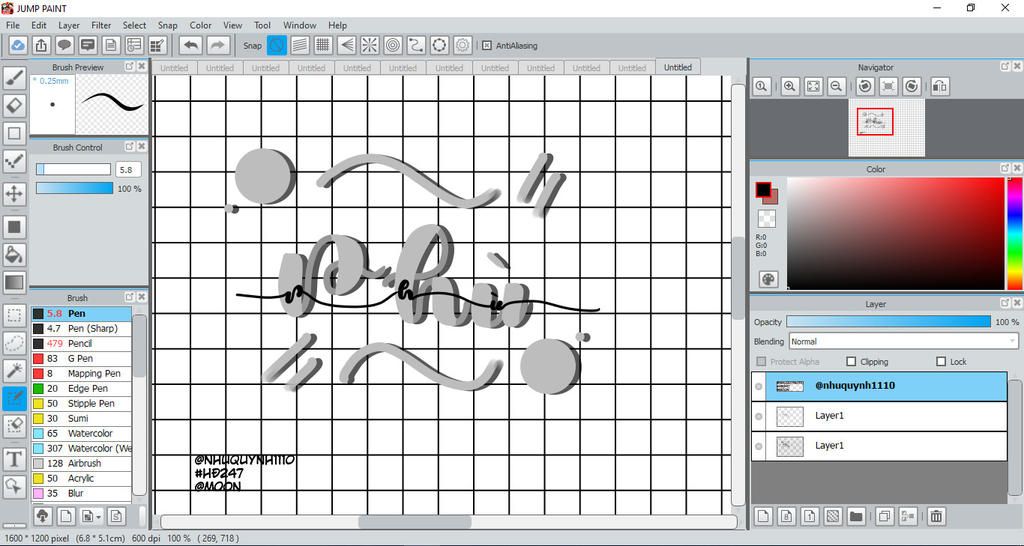Screen dimensions: 1024x546
Task: Open the Snap menu
Action: (x=167, y=25)
